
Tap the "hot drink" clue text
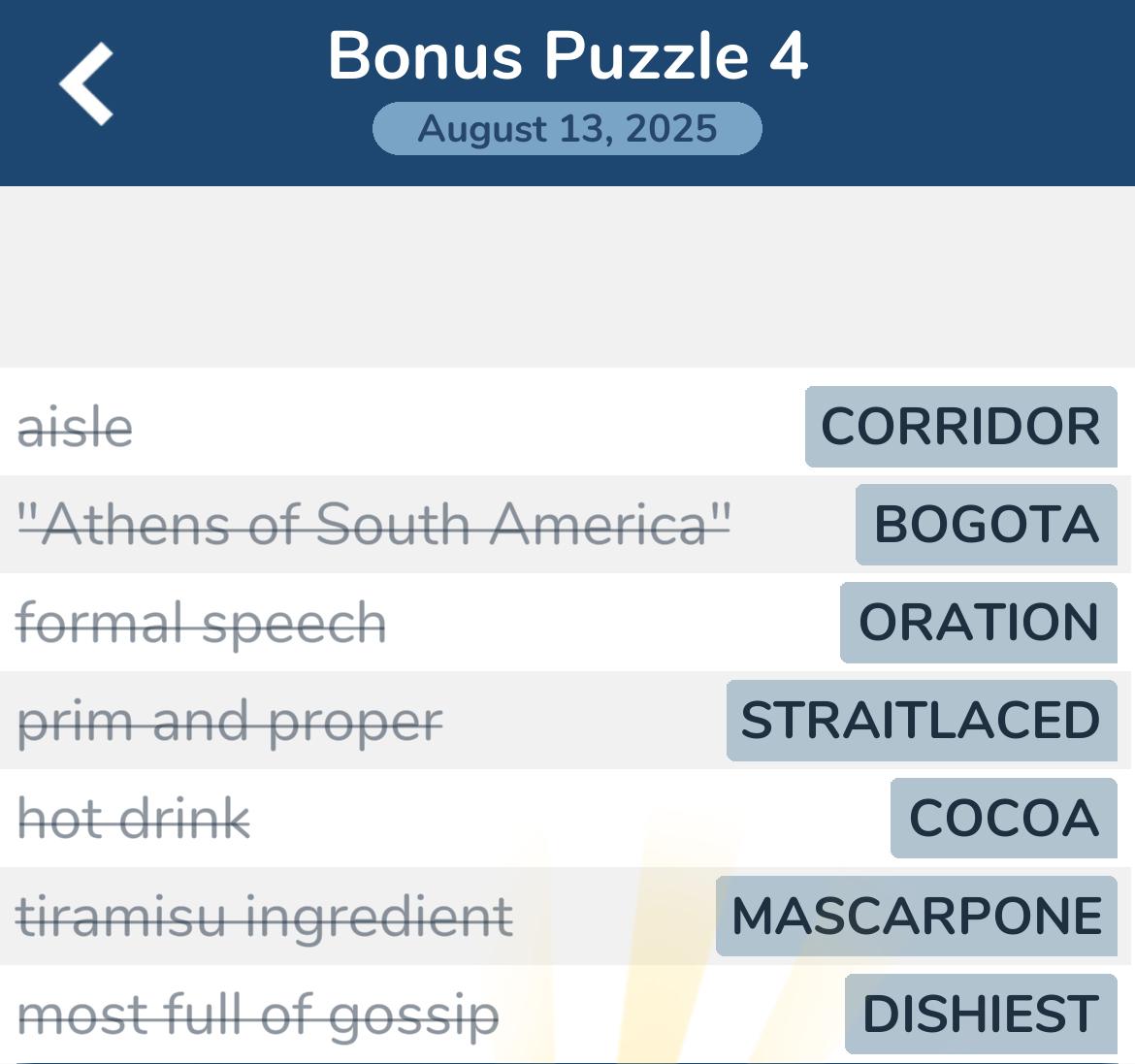tap(134, 820)
